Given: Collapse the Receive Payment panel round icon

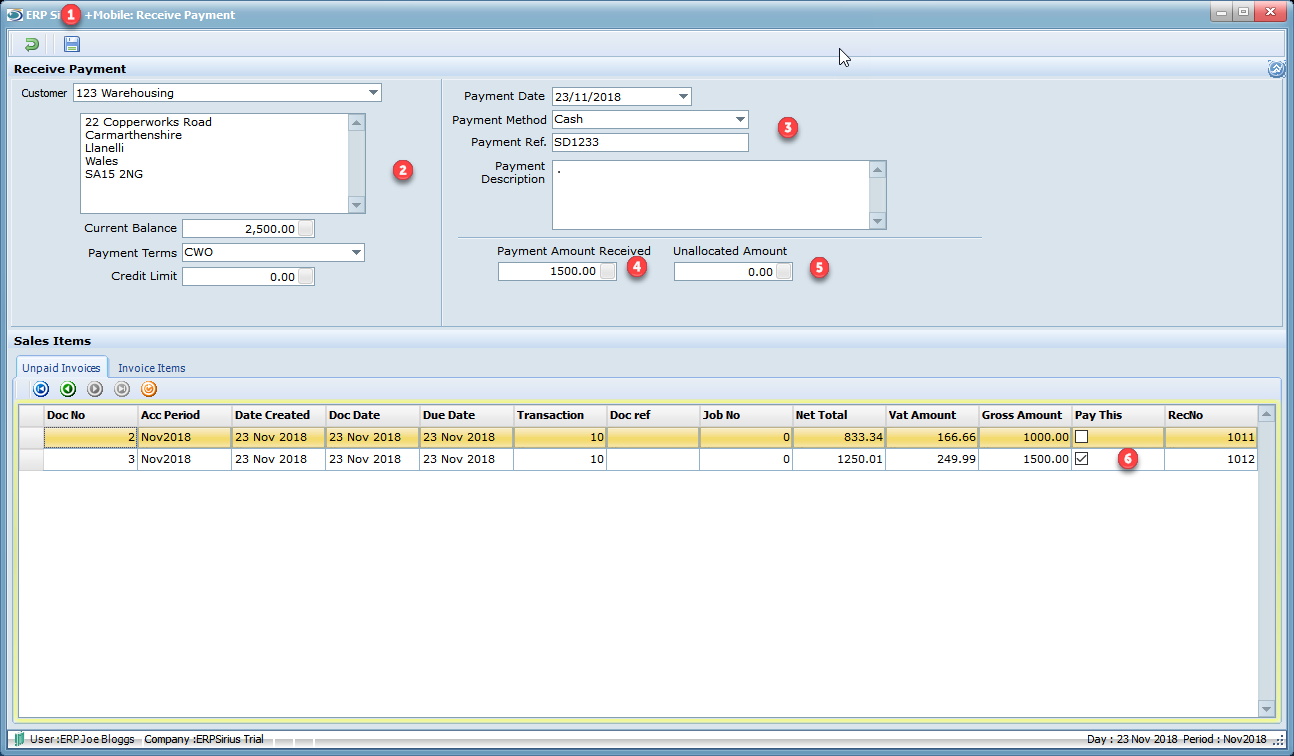Looking at the screenshot, I should [1276, 69].
